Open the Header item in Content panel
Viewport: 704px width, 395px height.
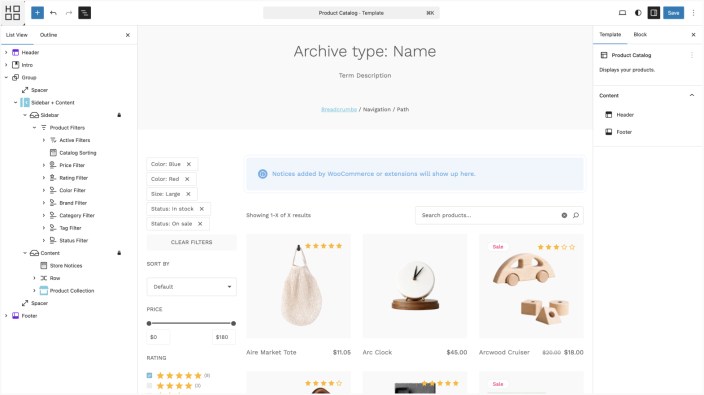[625, 115]
